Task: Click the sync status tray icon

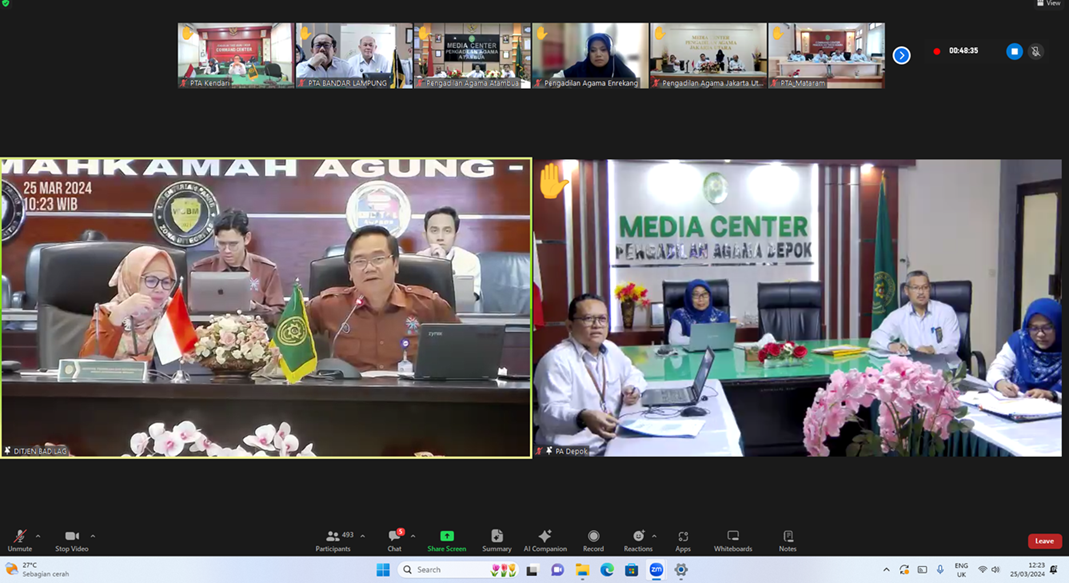Action: point(904,569)
